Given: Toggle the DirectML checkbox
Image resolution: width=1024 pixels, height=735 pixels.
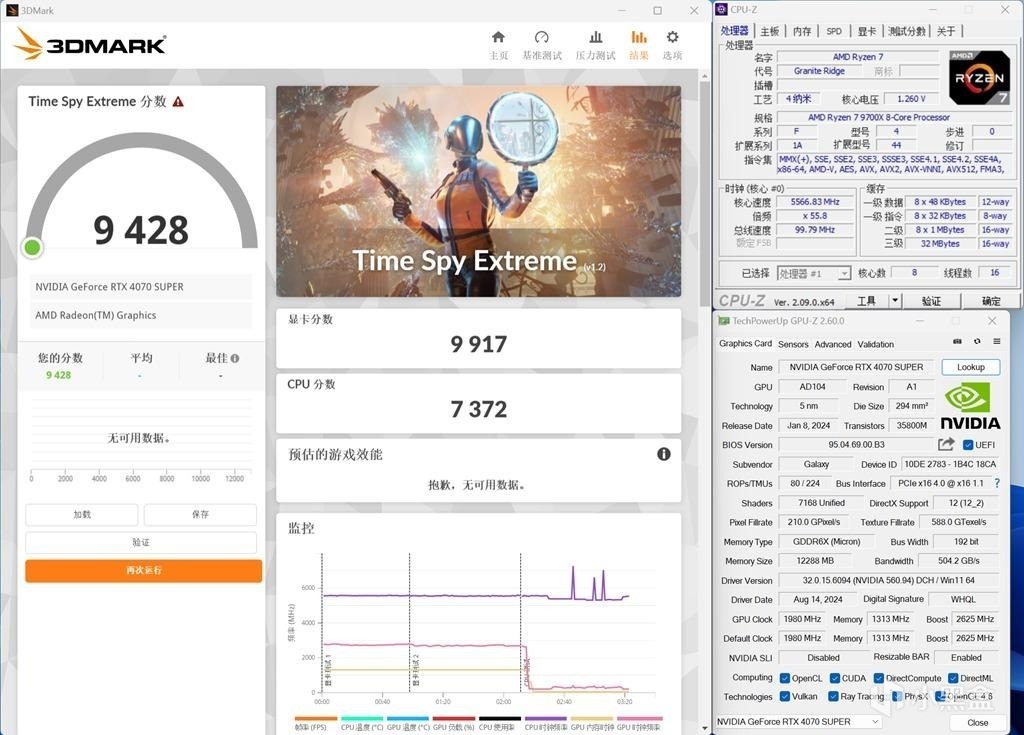Looking at the screenshot, I should [x=953, y=678].
